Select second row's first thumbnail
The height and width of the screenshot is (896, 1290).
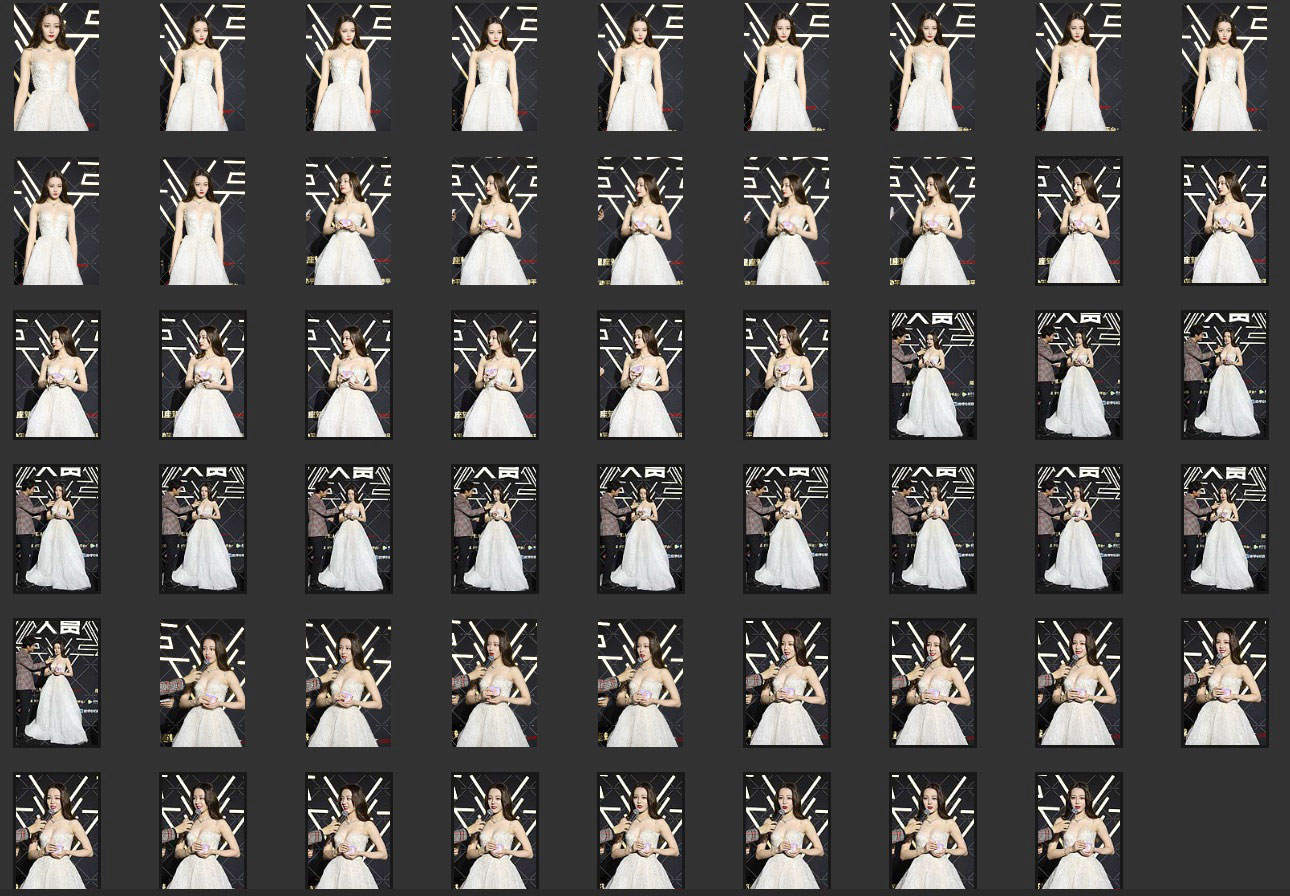point(56,221)
